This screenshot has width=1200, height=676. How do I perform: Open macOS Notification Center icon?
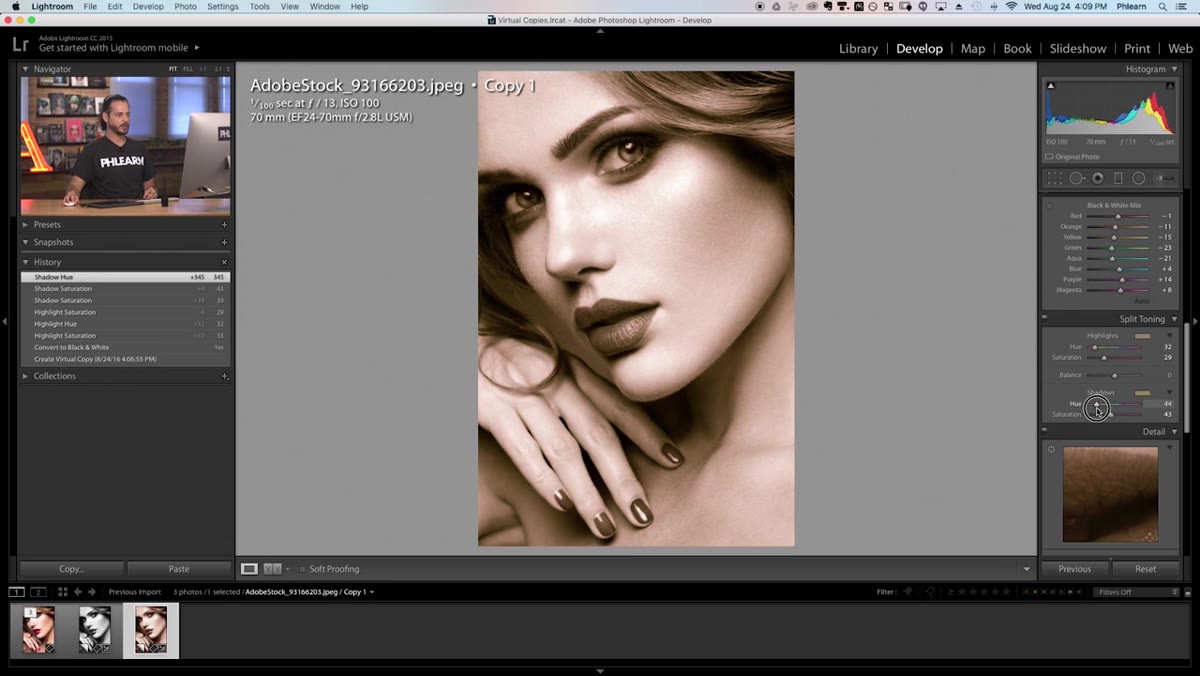[x=1183, y=6]
